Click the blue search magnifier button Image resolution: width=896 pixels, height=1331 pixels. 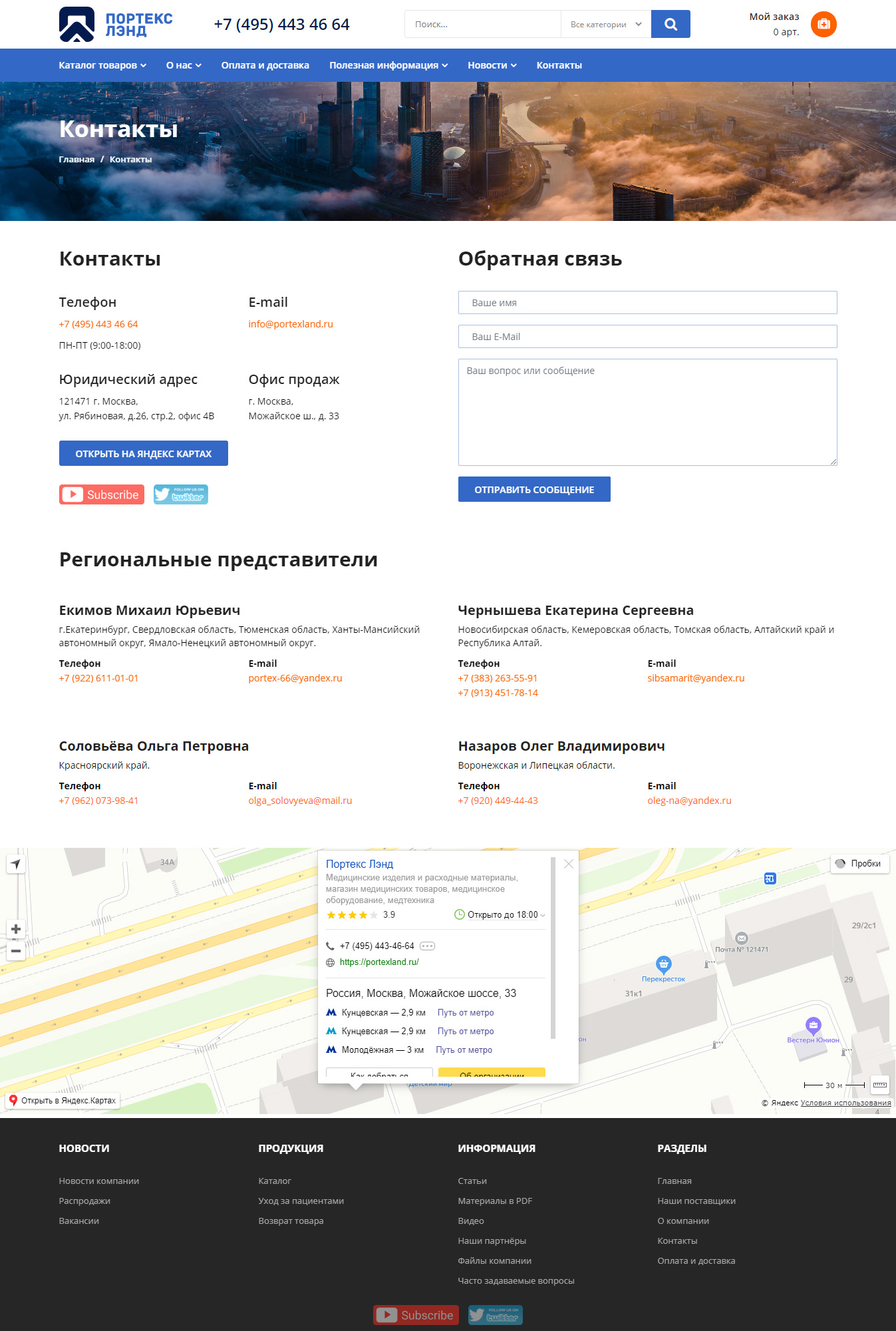click(671, 24)
